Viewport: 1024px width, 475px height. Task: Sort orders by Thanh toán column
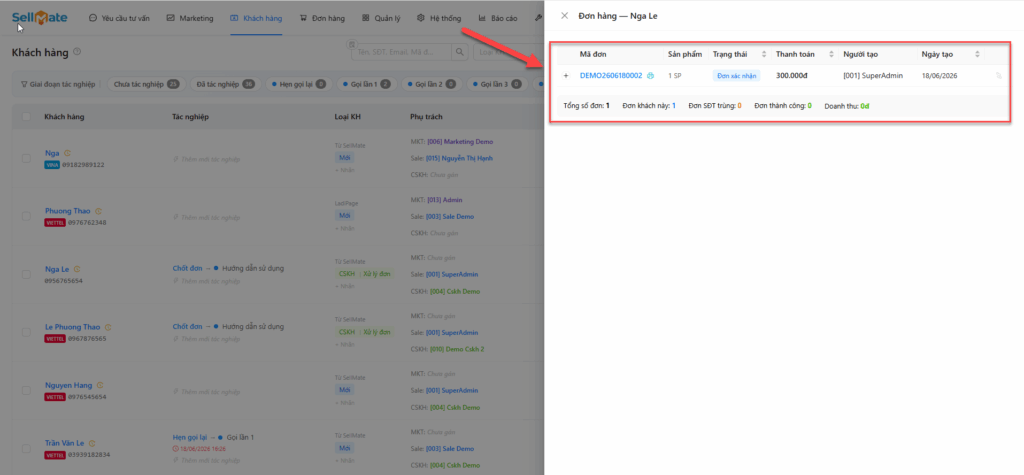(x=831, y=54)
